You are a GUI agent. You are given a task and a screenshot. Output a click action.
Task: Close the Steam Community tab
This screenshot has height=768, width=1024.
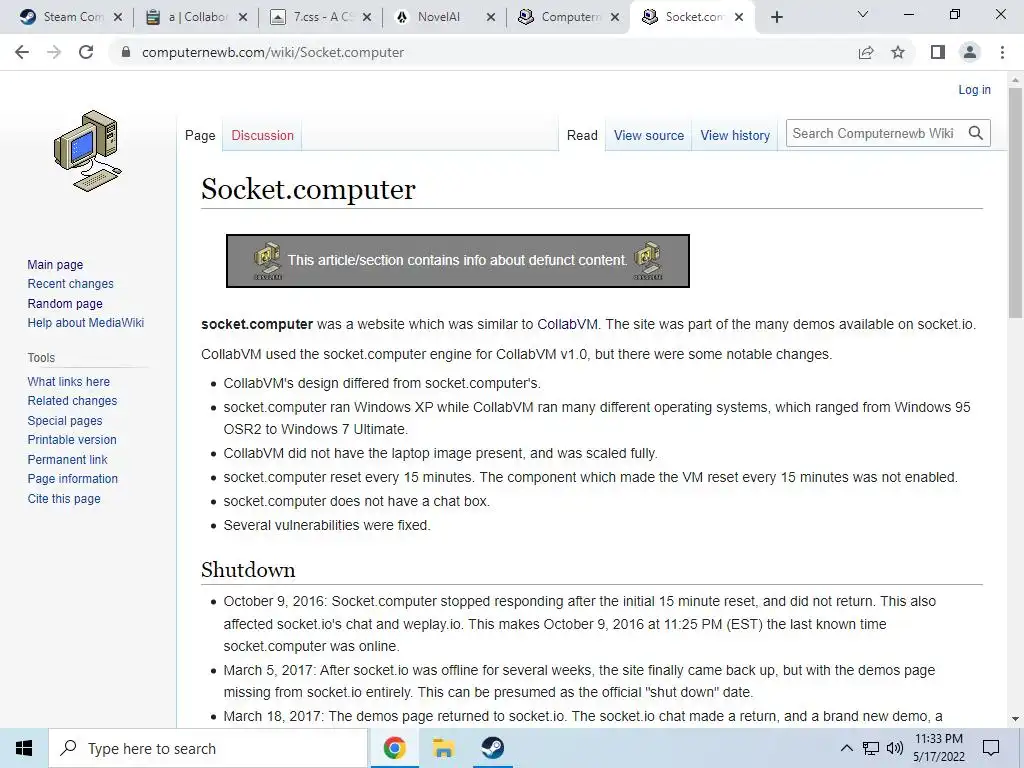point(118,17)
